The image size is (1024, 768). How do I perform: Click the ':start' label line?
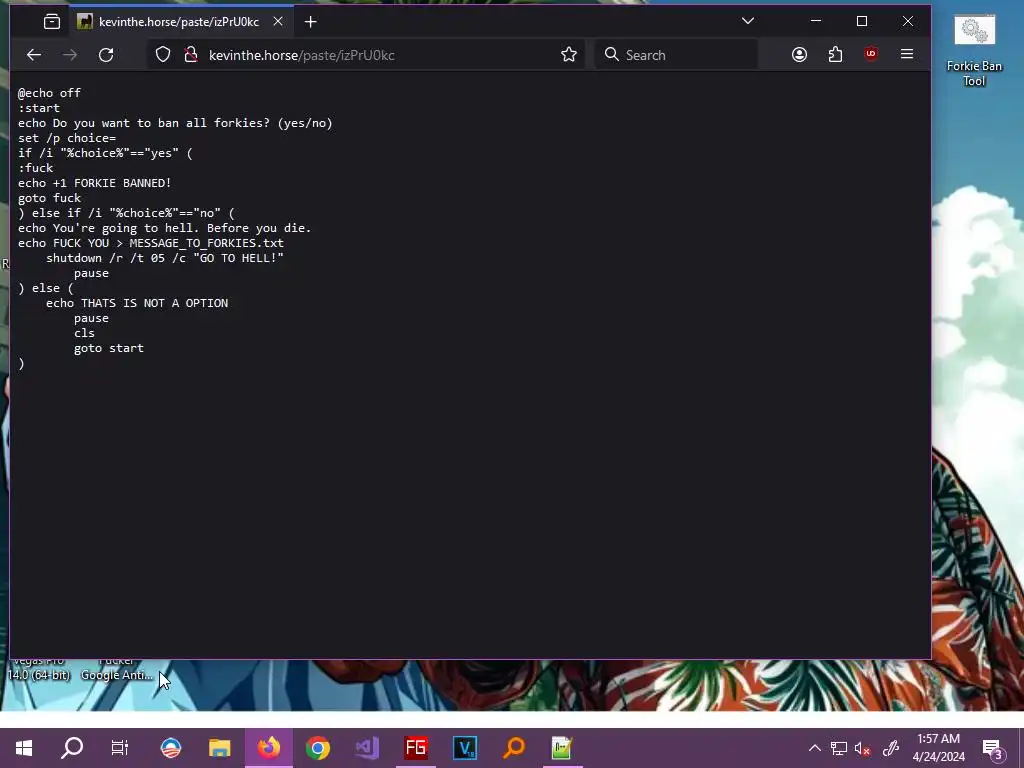click(39, 108)
